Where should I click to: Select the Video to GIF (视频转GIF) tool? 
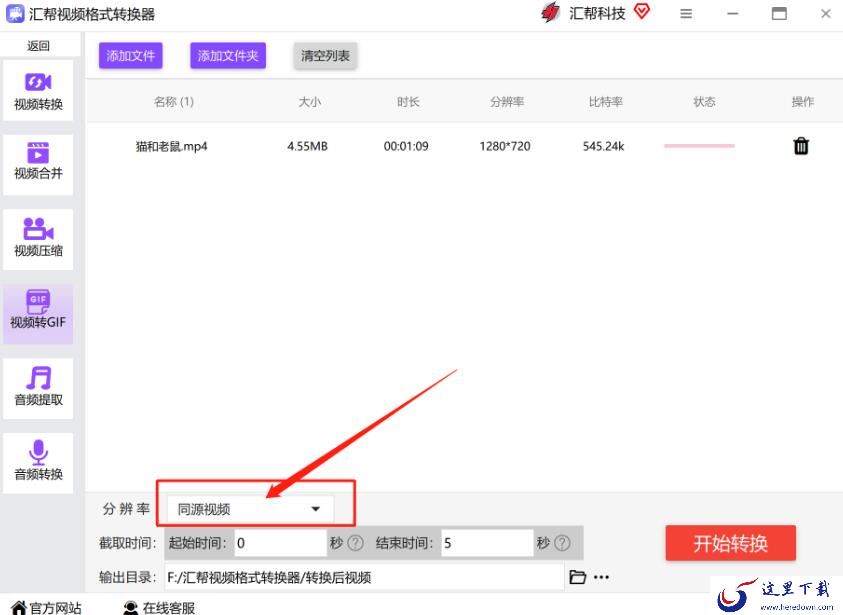pos(38,312)
